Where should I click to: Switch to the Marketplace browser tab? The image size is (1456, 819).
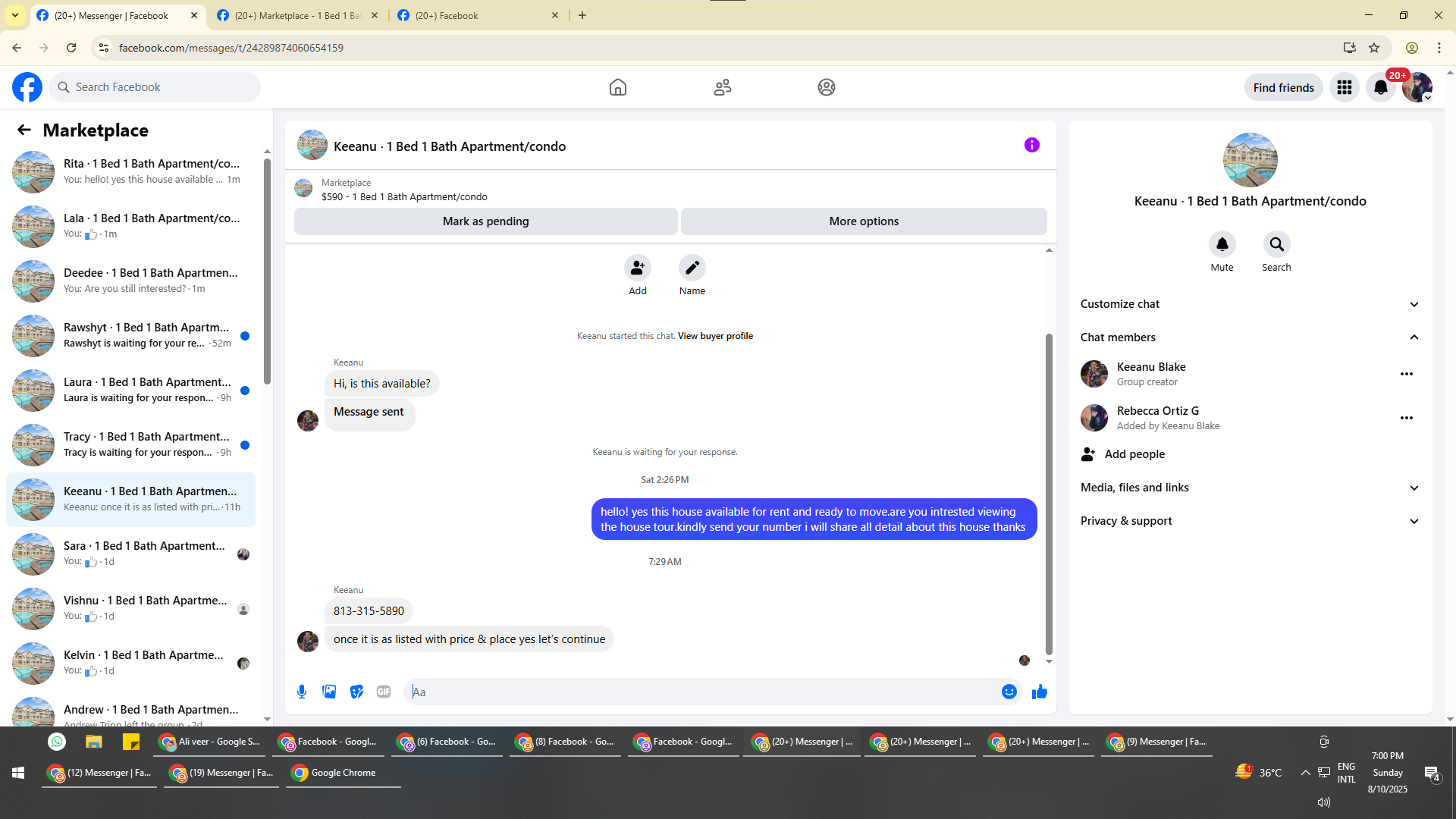coord(297,15)
